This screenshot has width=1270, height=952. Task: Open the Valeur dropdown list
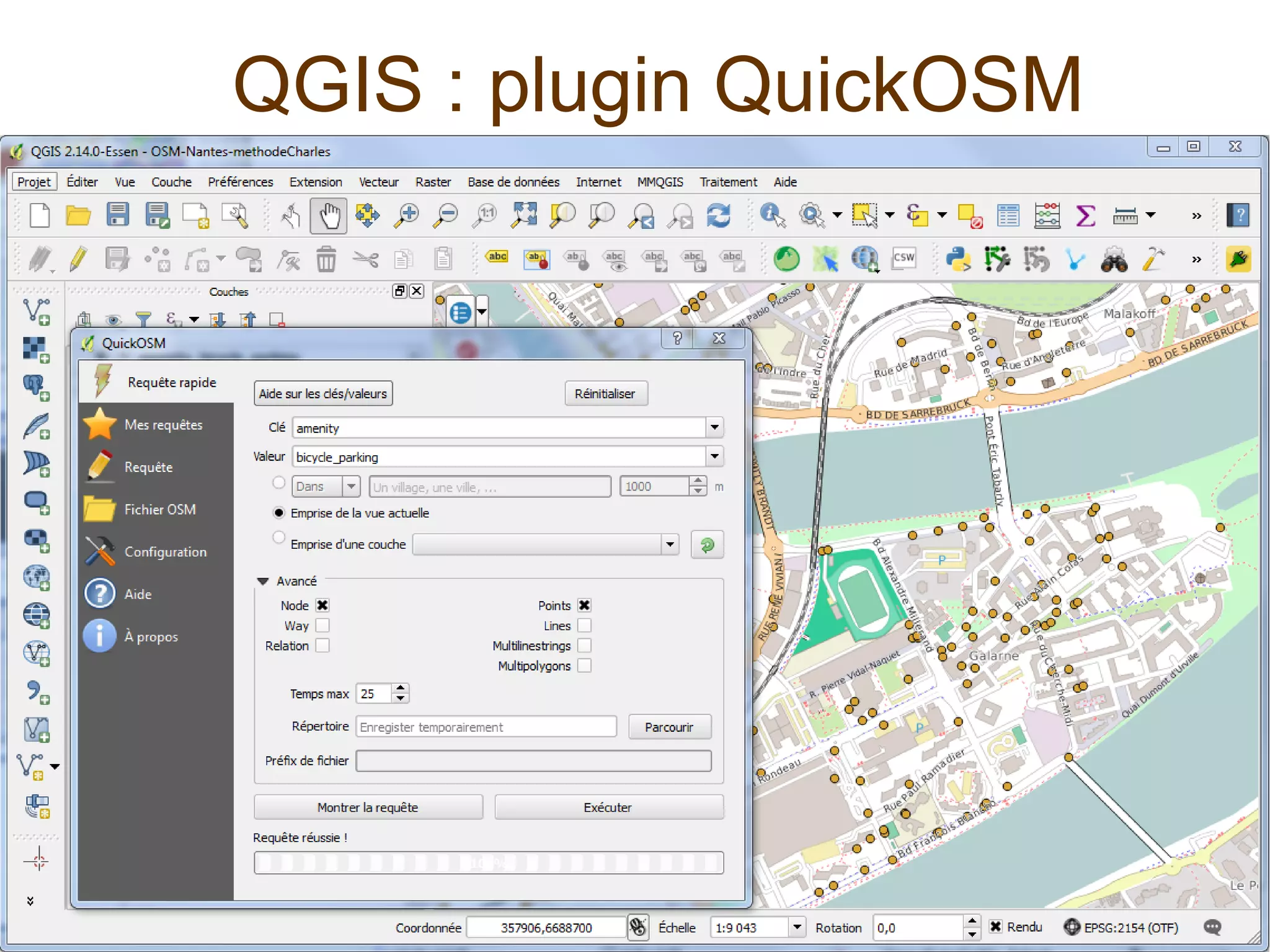pos(714,456)
